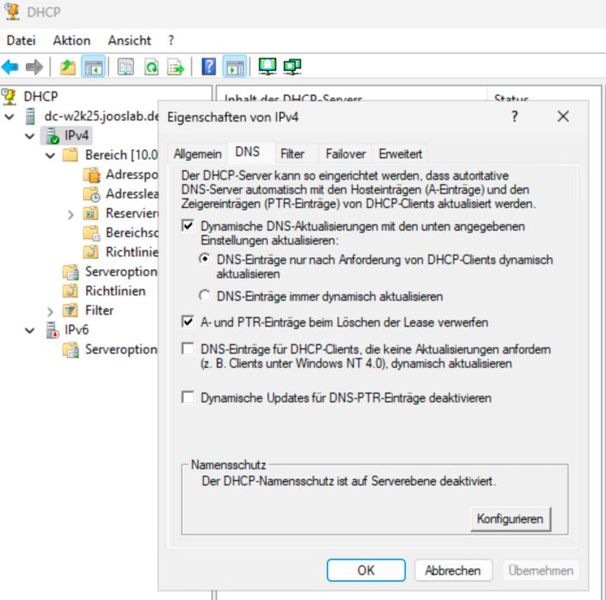Image resolution: width=606 pixels, height=600 pixels.
Task: Close the Eigenschaften von IPv4 dialog
Action: click(563, 116)
